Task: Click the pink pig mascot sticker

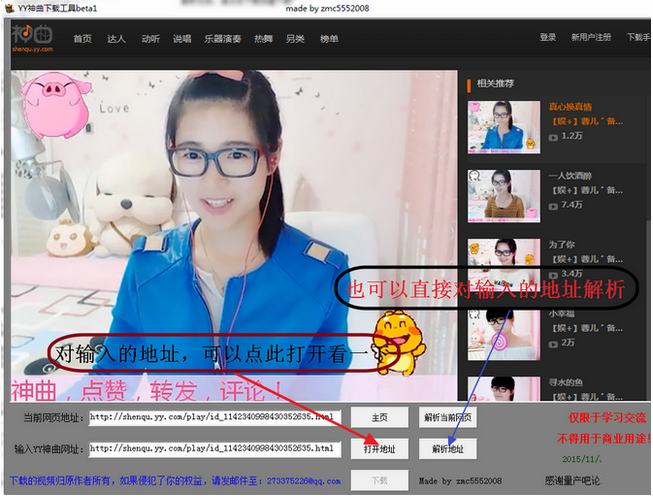Action: click(58, 105)
